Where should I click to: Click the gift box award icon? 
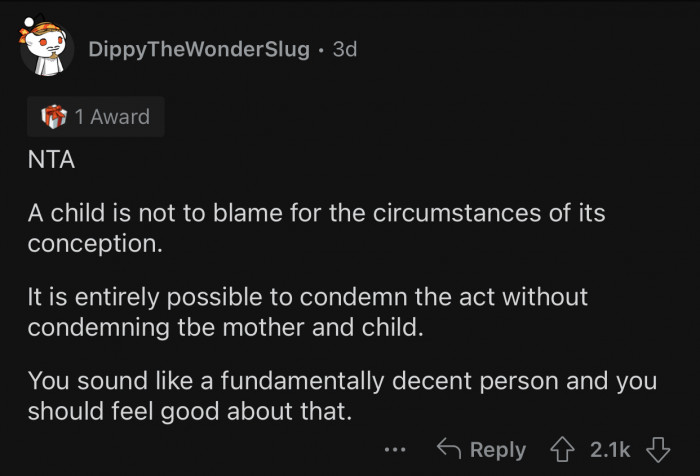53,117
